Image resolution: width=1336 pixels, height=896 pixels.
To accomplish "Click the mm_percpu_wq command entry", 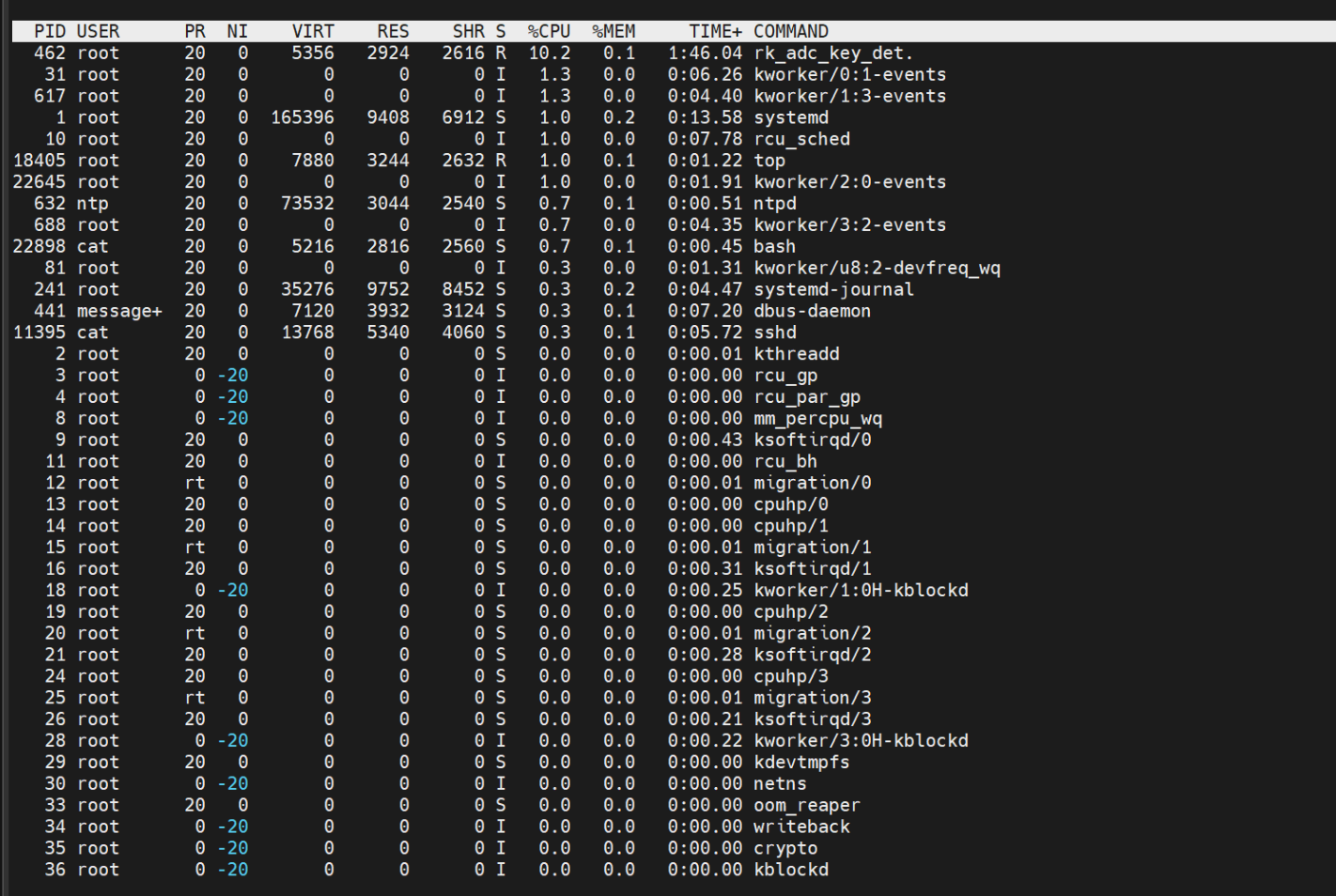I will [x=817, y=419].
